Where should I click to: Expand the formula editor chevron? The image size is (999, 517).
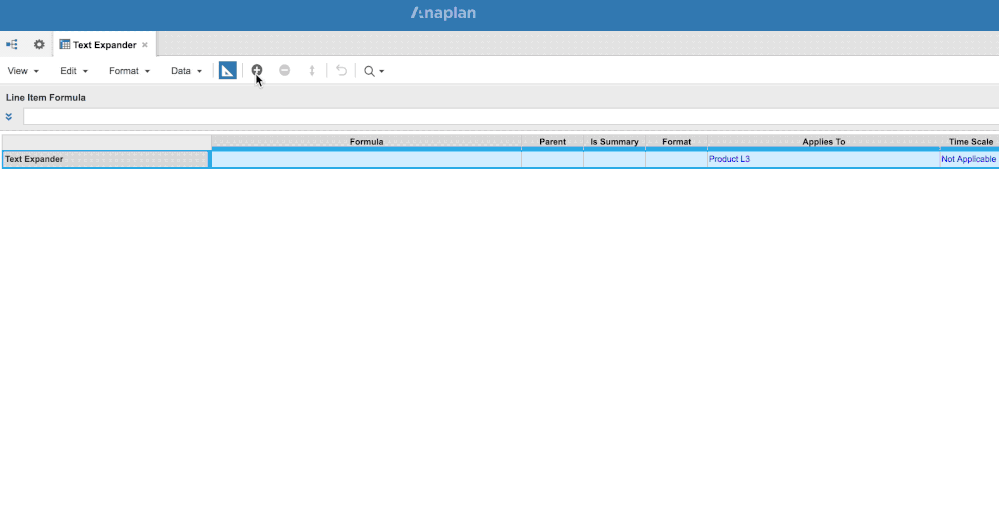tap(9, 117)
